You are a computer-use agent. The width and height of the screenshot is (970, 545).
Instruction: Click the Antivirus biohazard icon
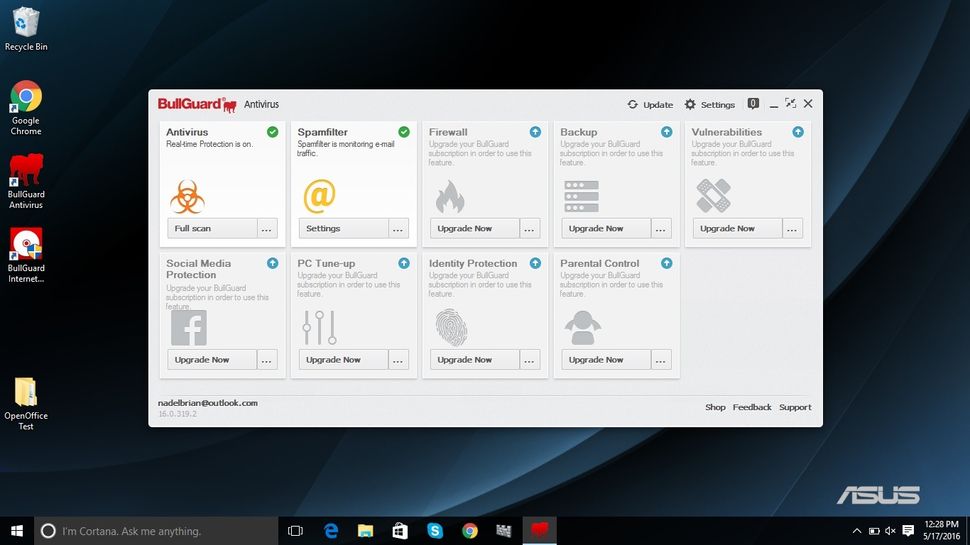click(187, 197)
